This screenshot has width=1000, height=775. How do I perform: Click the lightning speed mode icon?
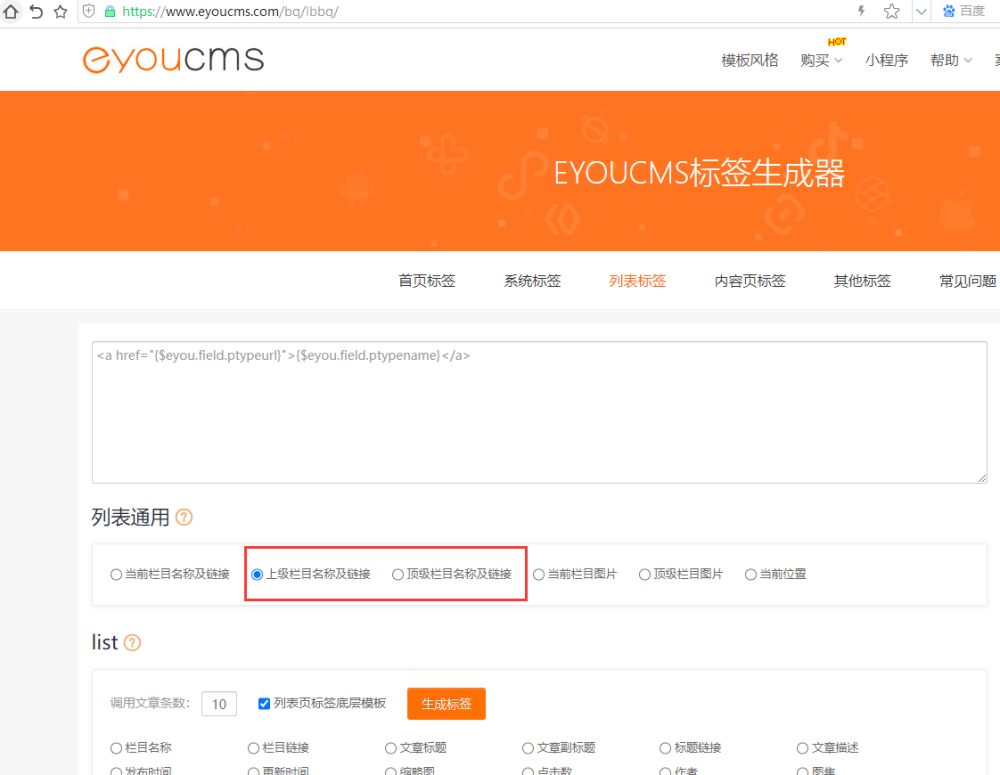click(861, 11)
